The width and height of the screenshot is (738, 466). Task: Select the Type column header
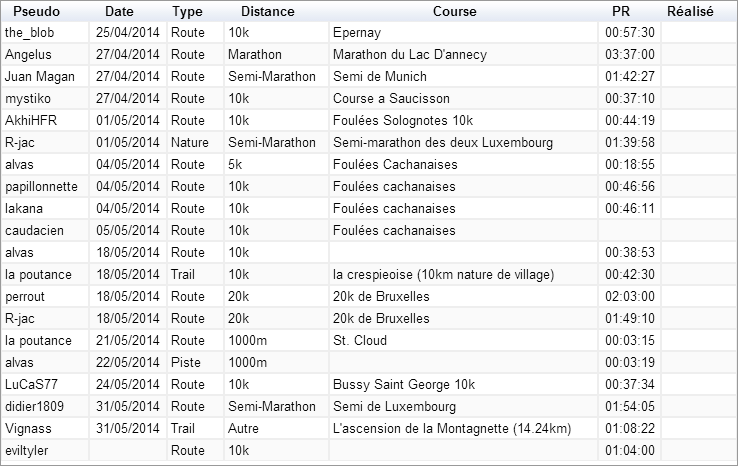point(187,11)
